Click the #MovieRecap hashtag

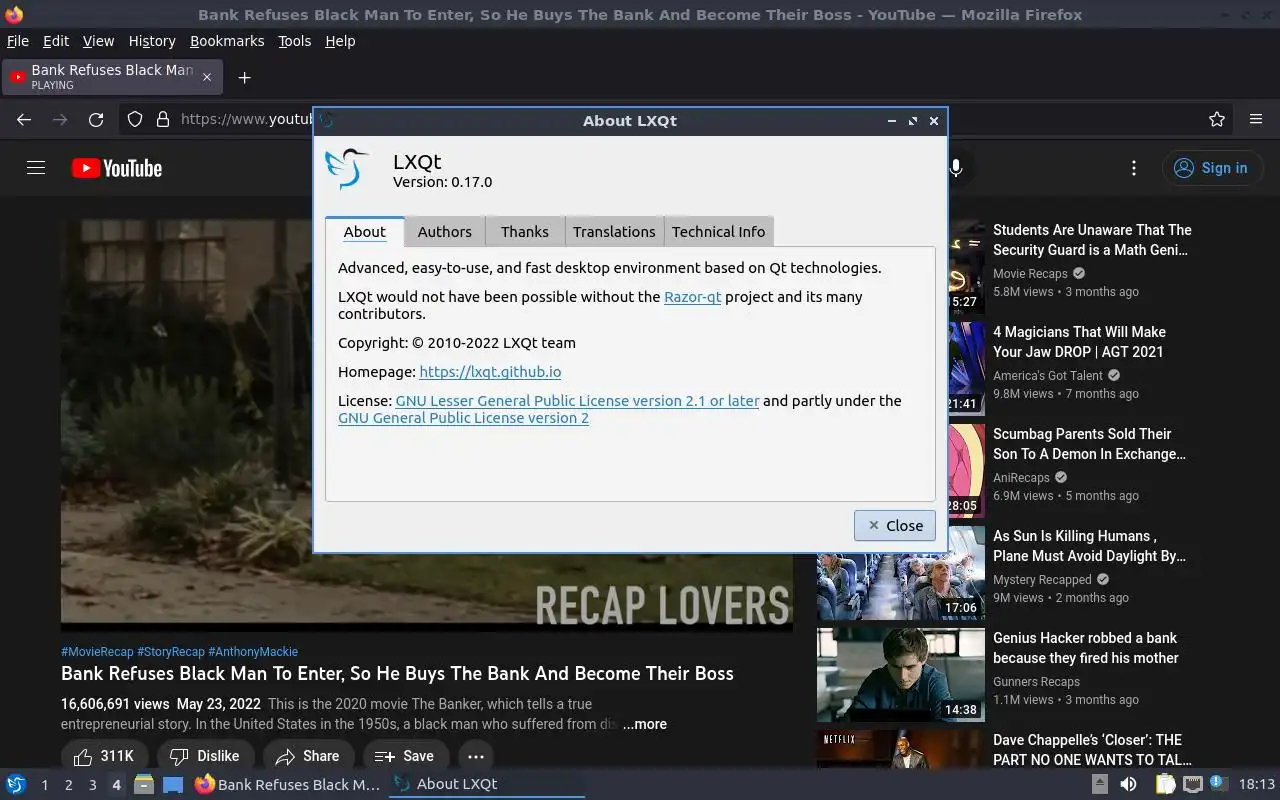point(97,651)
